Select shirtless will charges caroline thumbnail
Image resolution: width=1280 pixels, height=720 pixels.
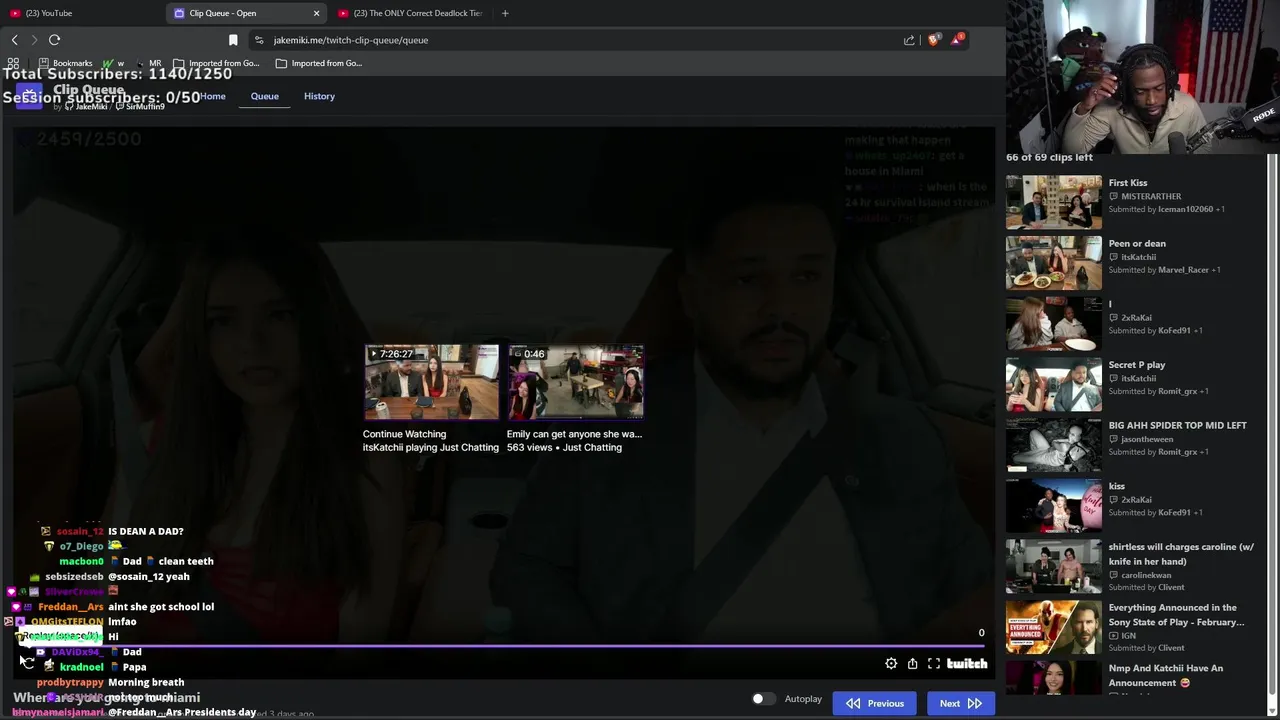1054,566
